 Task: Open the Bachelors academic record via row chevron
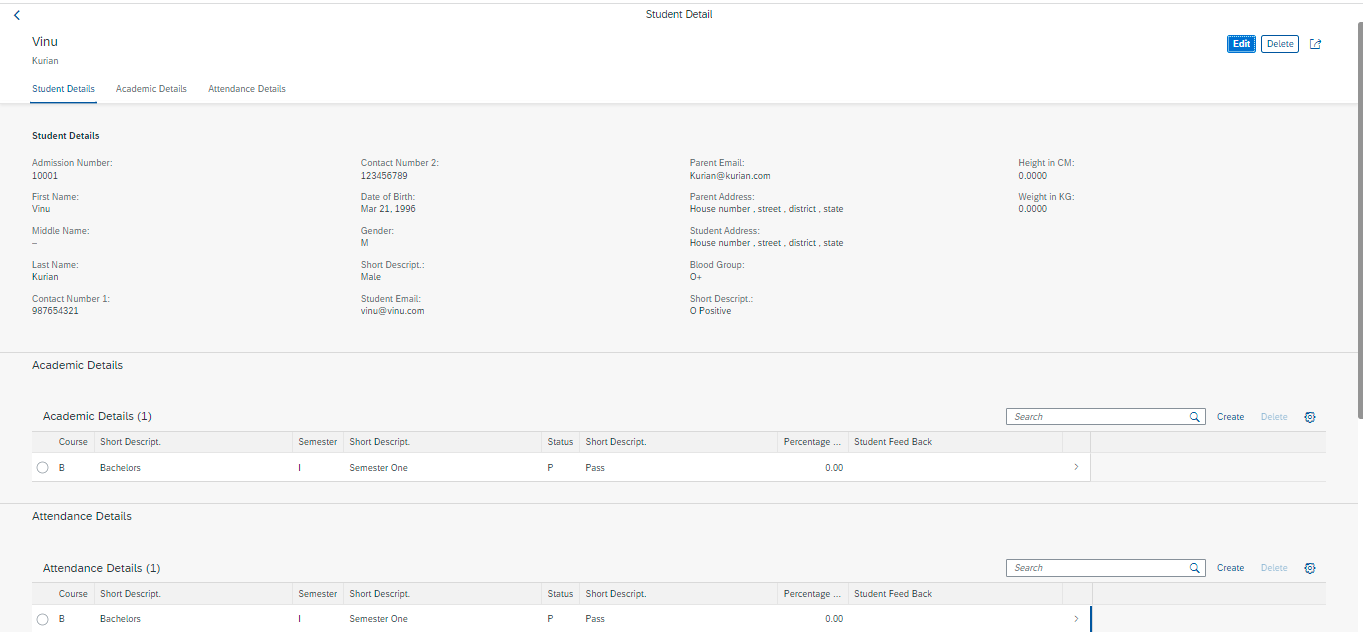coord(1076,467)
